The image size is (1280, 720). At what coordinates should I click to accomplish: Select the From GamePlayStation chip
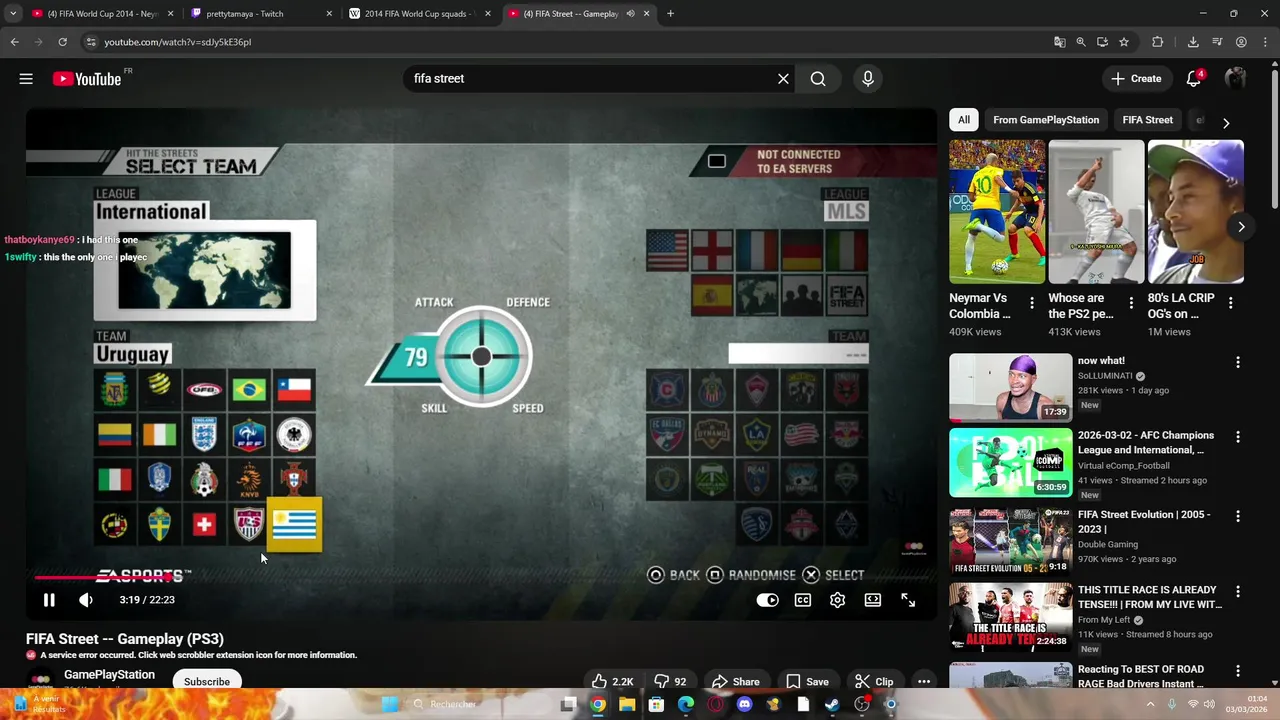tap(1046, 120)
